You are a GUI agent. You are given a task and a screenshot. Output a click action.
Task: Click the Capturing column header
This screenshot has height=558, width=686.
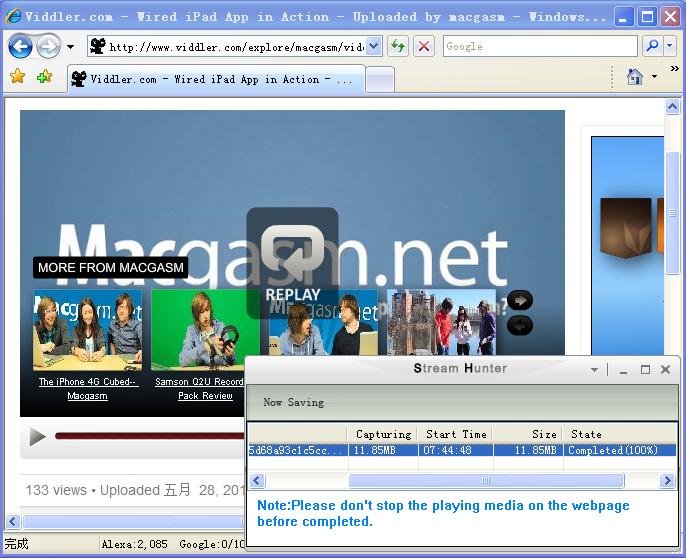tap(383, 434)
